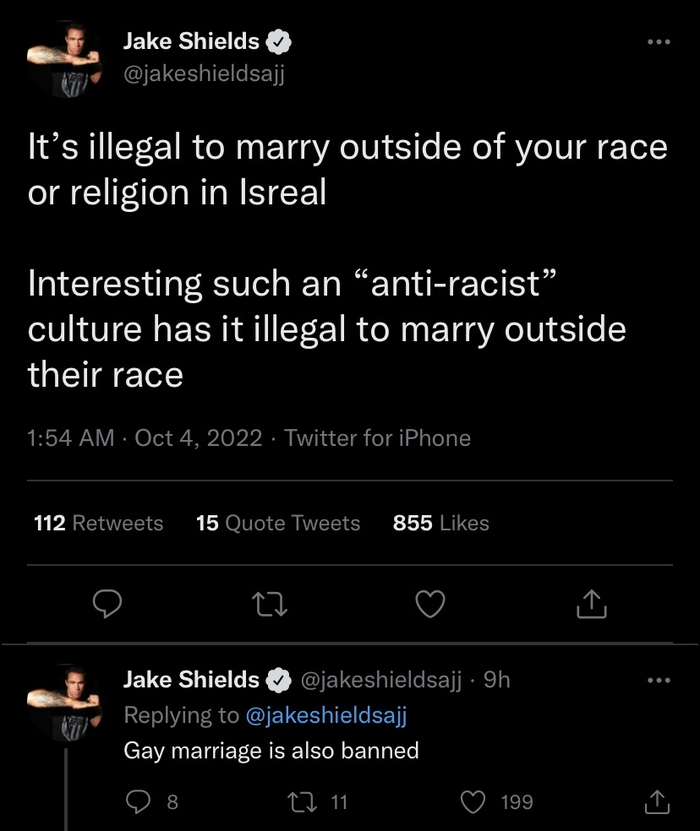The width and height of the screenshot is (700, 831).
Task: Like the main tweet
Action: pyautogui.click(x=431, y=603)
